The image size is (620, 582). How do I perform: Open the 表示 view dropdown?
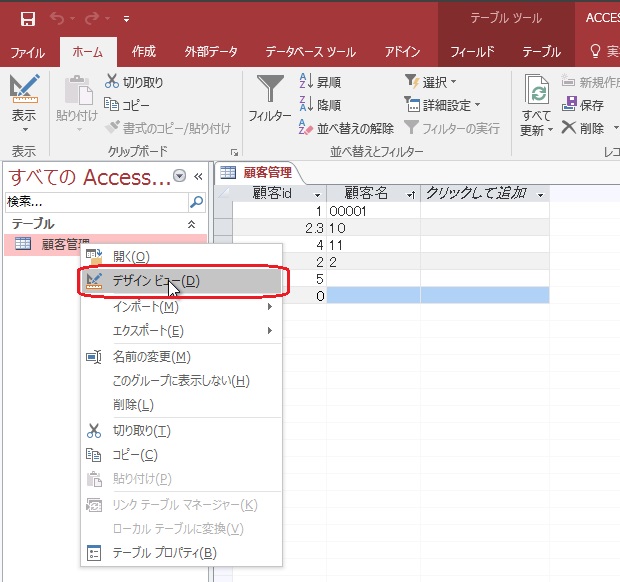[23, 116]
